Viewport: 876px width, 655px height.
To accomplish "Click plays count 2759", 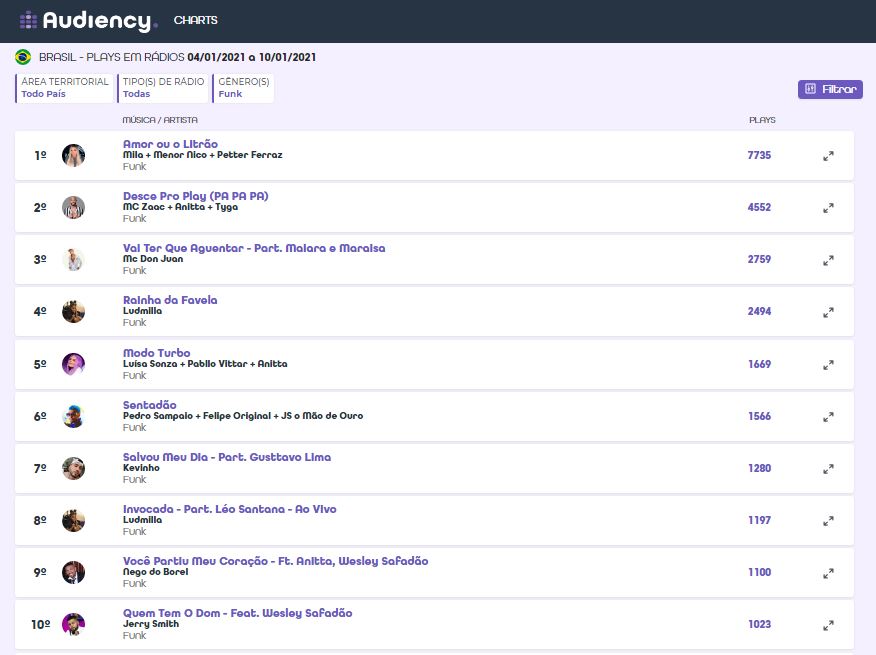I will click(x=759, y=259).
